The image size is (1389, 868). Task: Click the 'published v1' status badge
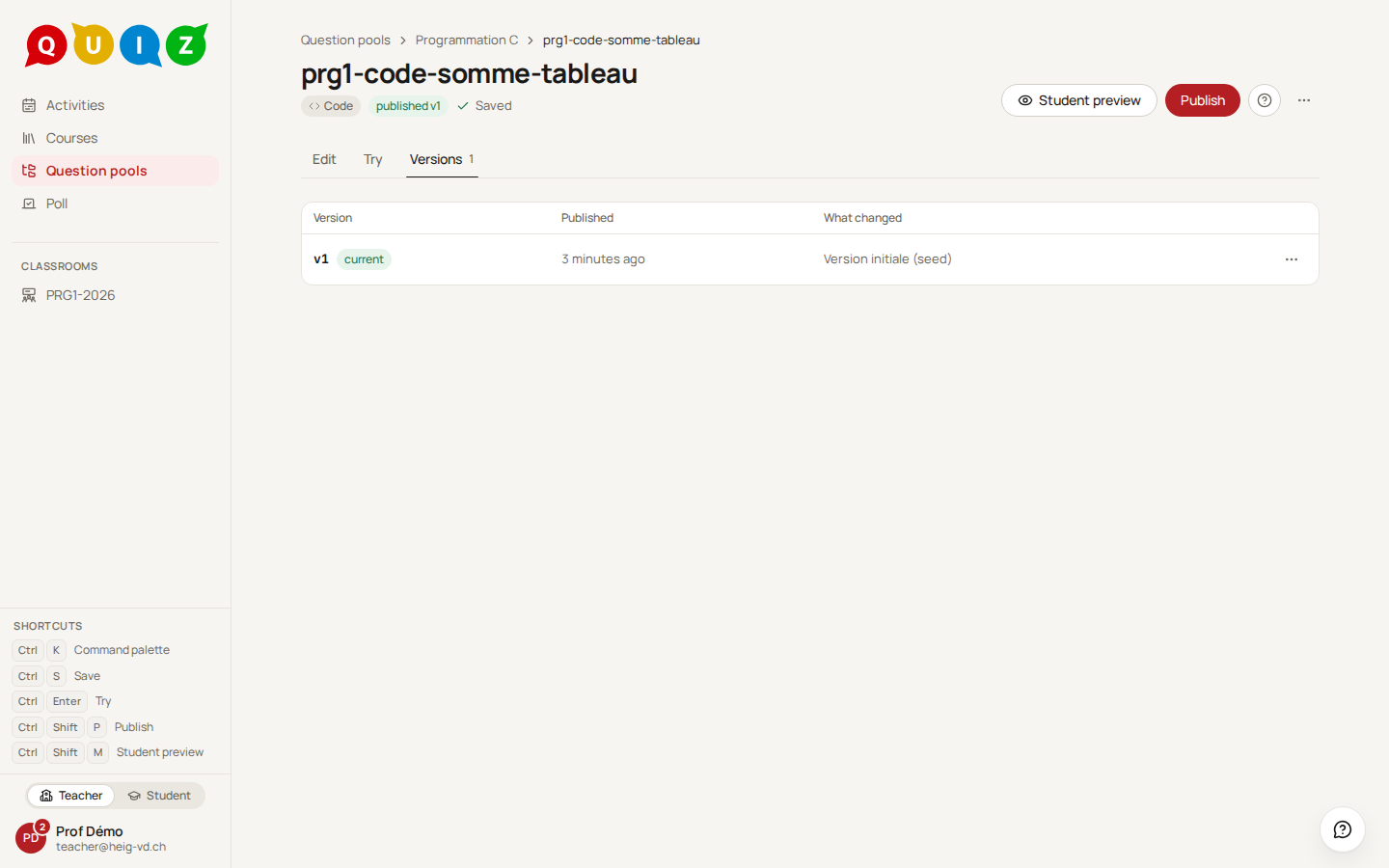pyautogui.click(x=408, y=106)
